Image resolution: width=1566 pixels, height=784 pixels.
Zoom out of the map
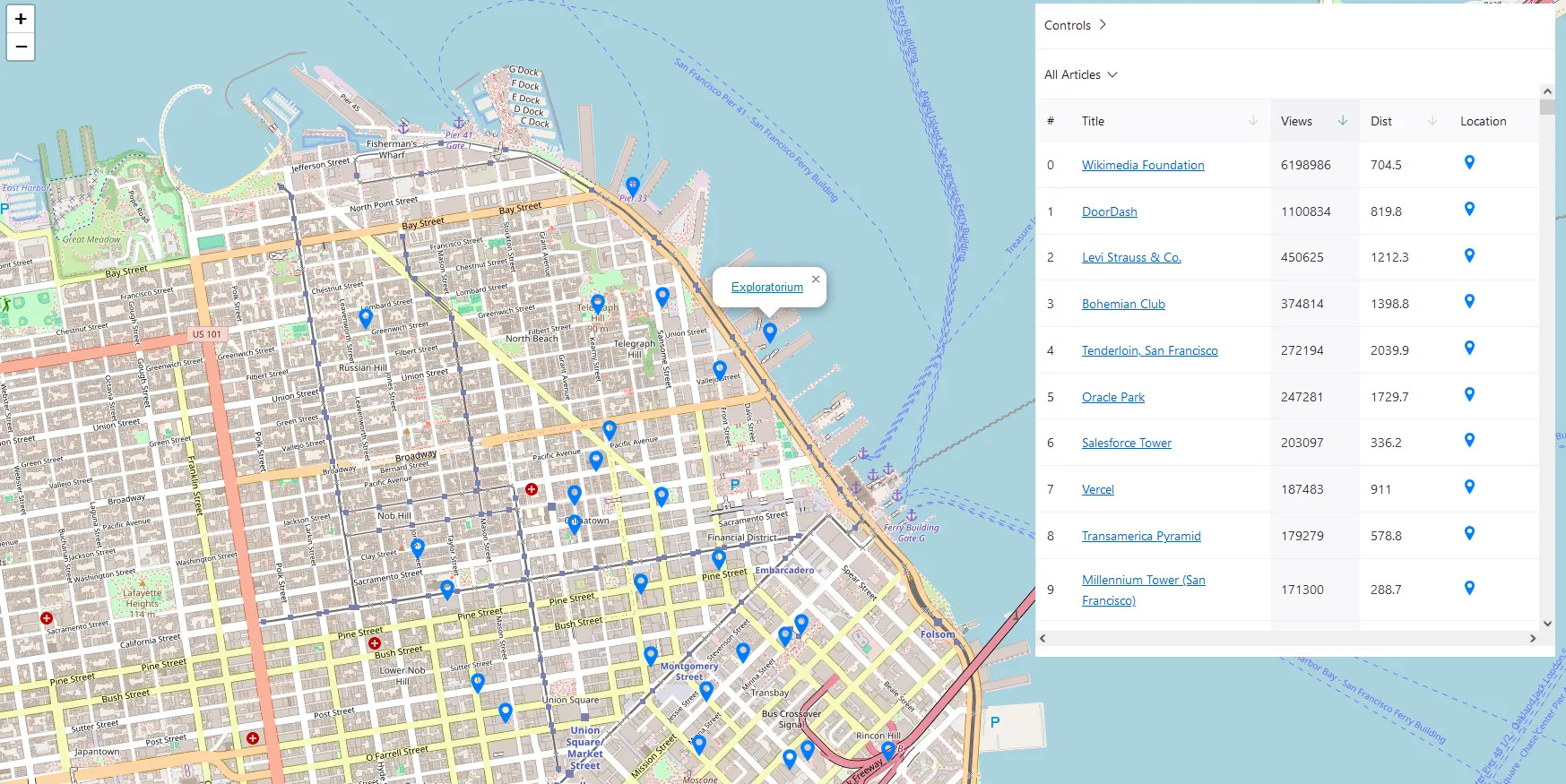[21, 47]
